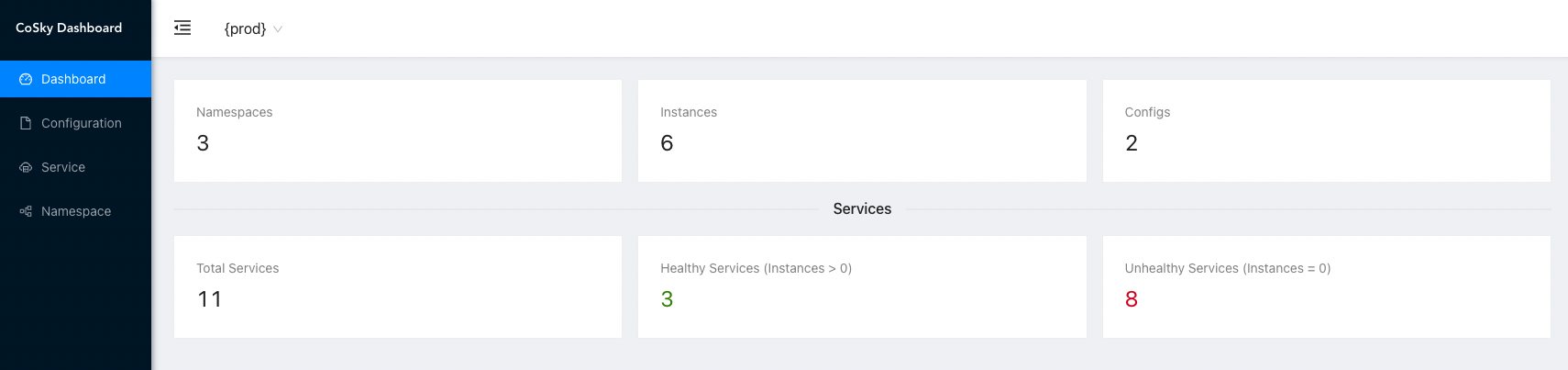Open the {prod} namespace dropdown

tap(253, 28)
